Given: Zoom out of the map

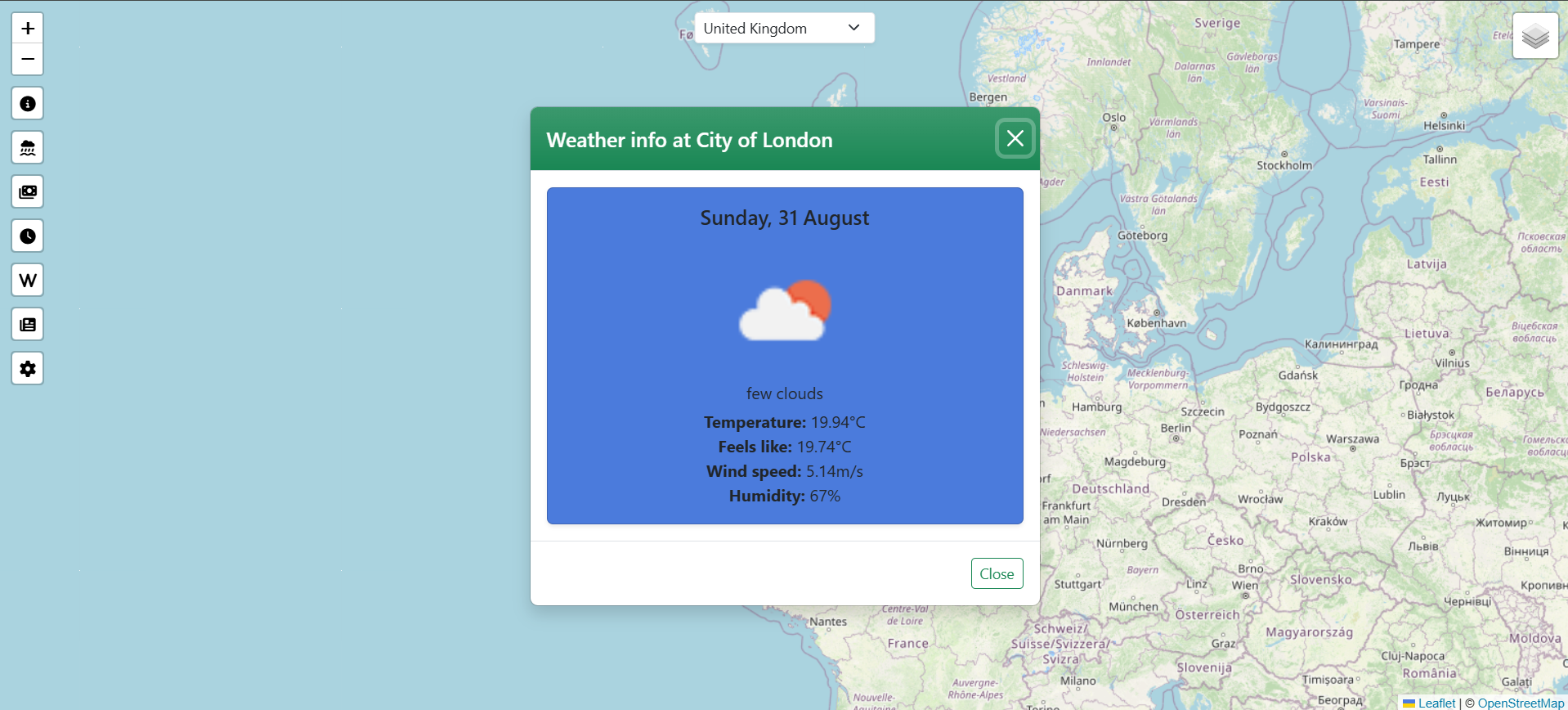Looking at the screenshot, I should click(x=28, y=60).
